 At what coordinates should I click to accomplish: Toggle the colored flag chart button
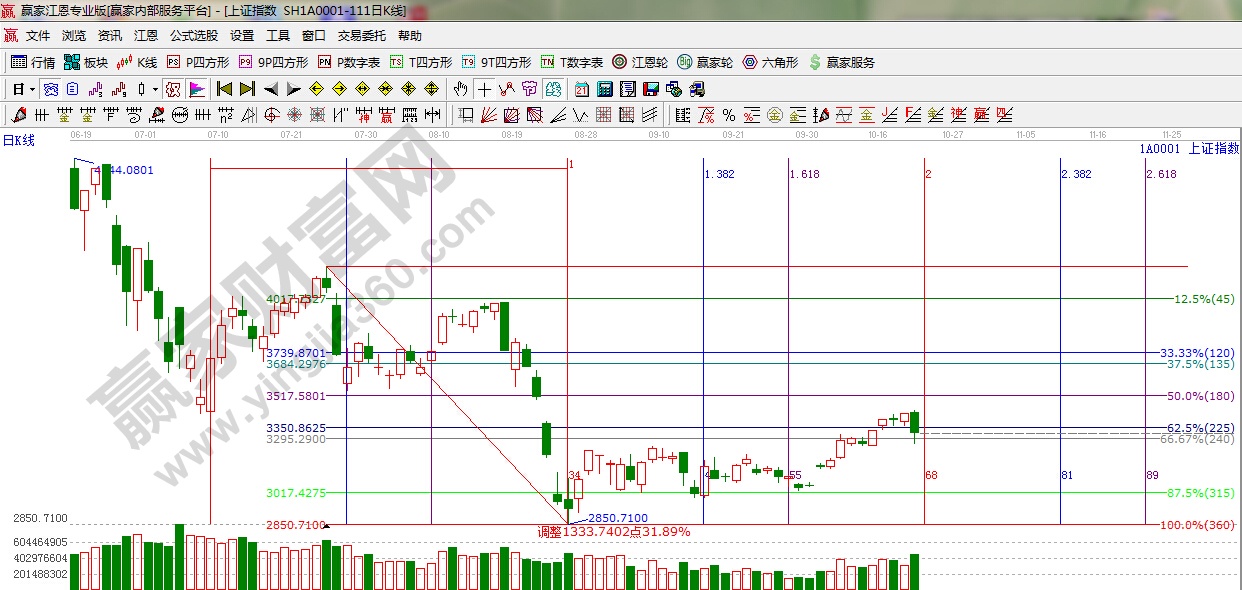click(x=196, y=89)
